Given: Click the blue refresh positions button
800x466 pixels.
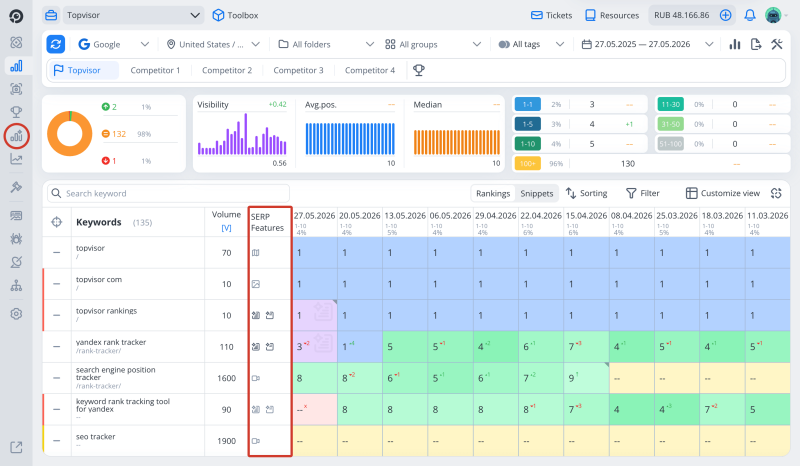Looking at the screenshot, I should coord(56,44).
